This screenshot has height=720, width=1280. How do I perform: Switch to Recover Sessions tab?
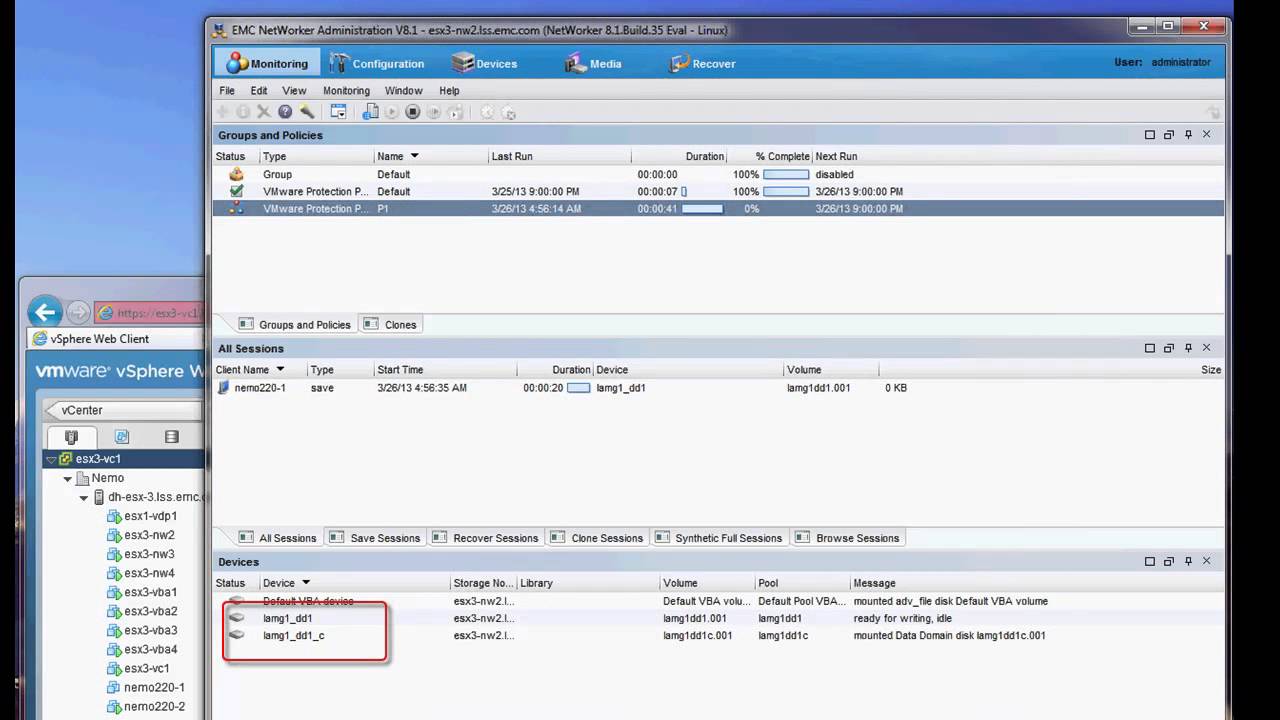coord(486,537)
